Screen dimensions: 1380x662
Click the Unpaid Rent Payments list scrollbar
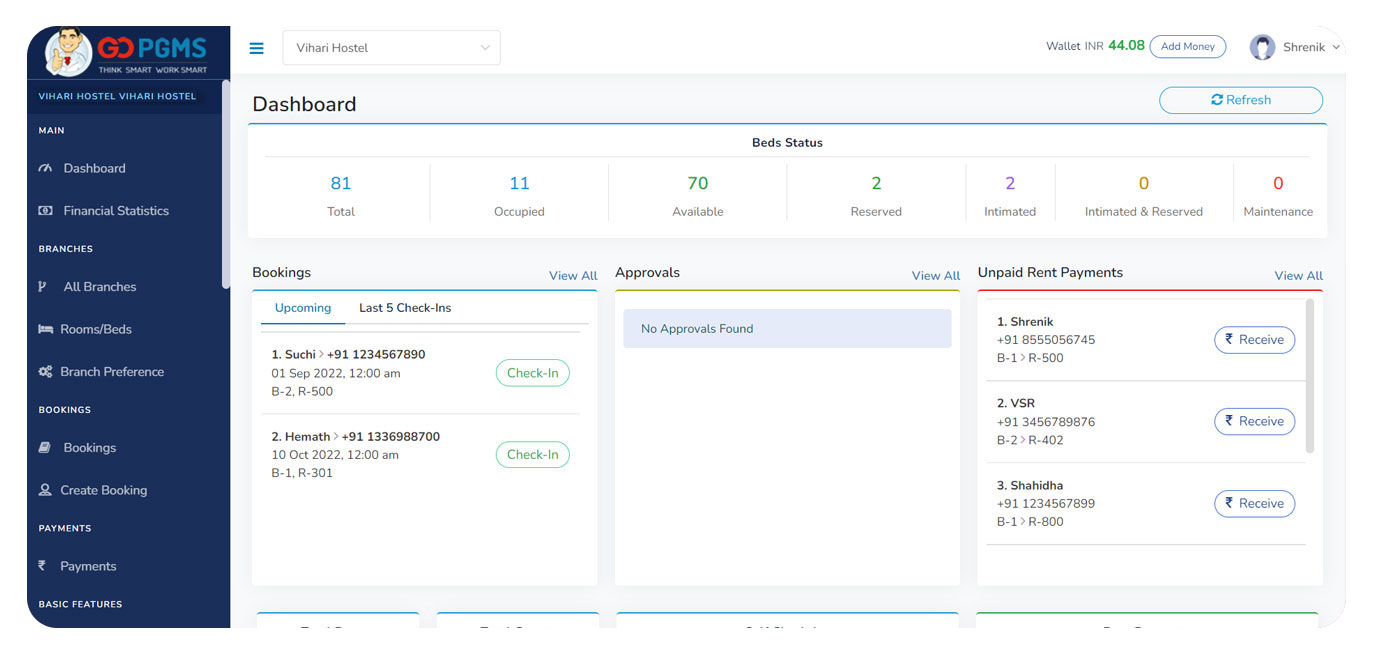[1310, 376]
